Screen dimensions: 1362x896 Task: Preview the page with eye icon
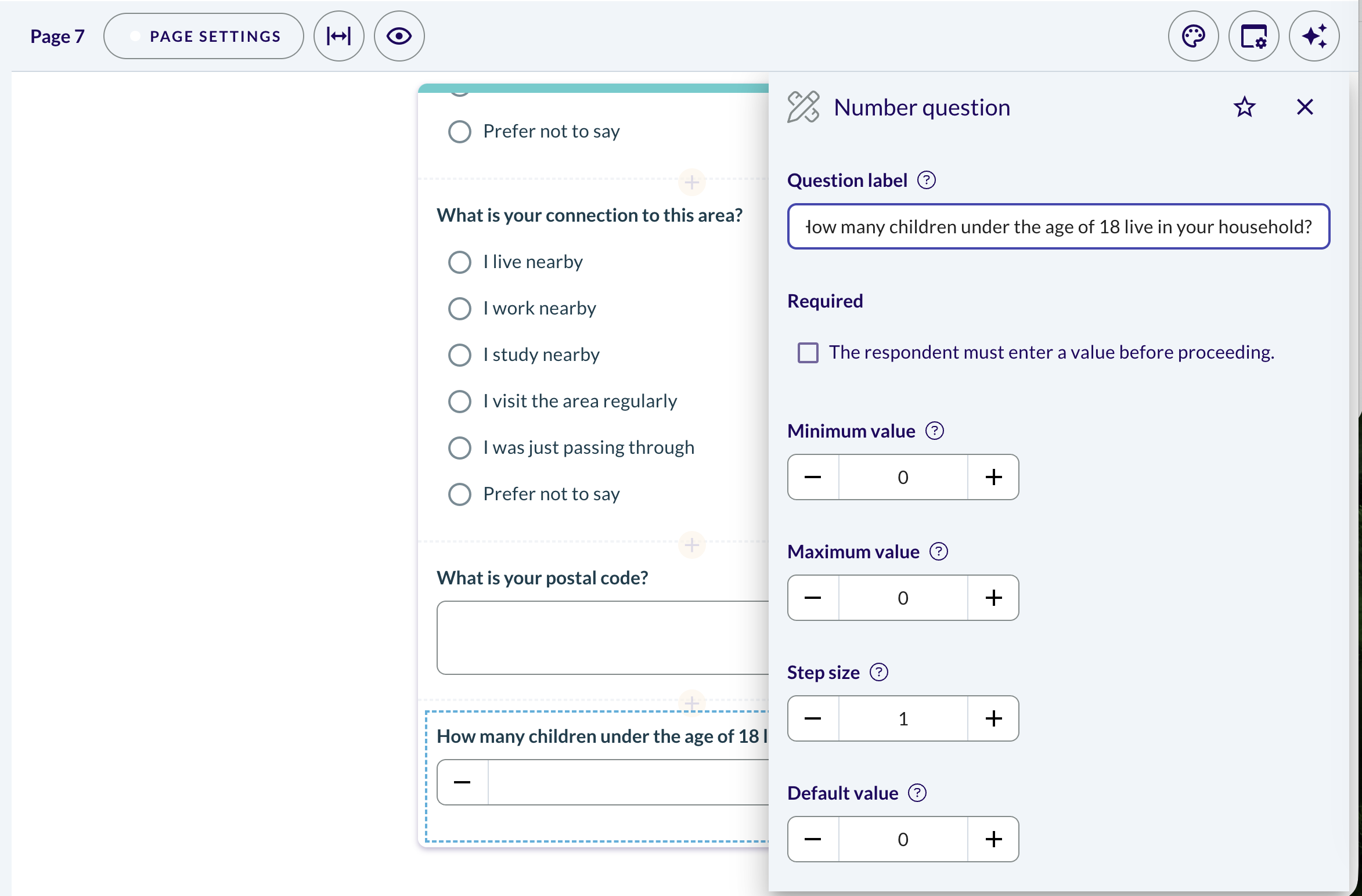[x=399, y=36]
